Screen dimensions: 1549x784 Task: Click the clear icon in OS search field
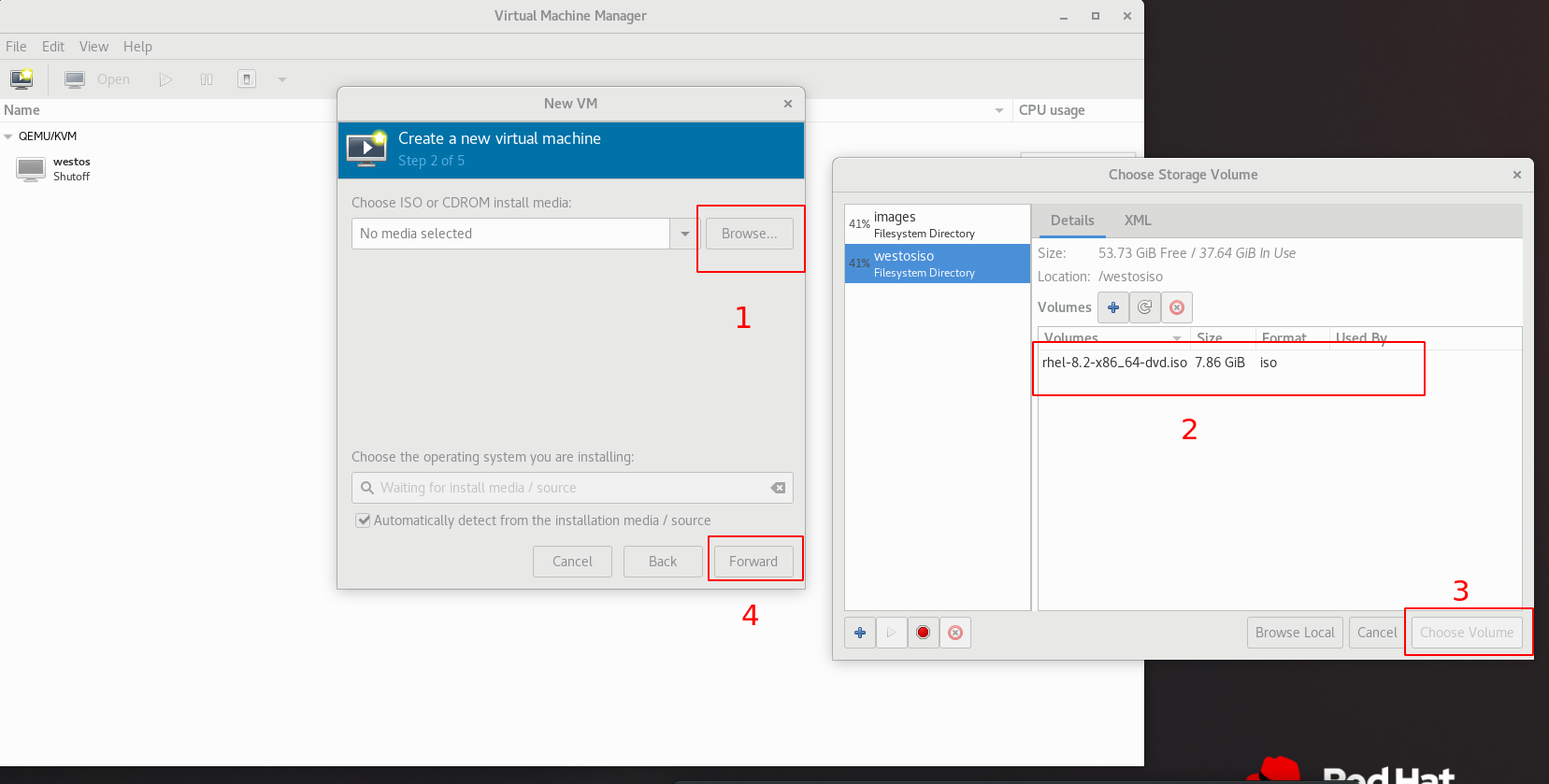[778, 488]
